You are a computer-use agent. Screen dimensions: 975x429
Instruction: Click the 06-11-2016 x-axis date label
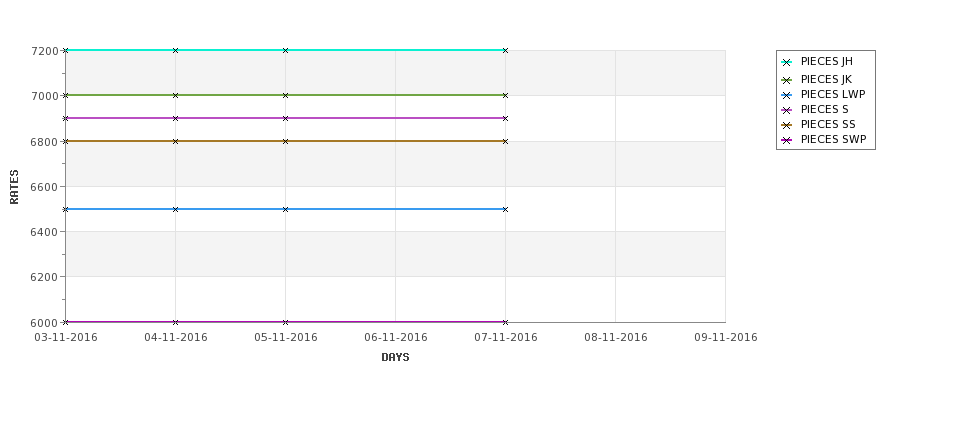click(x=395, y=338)
